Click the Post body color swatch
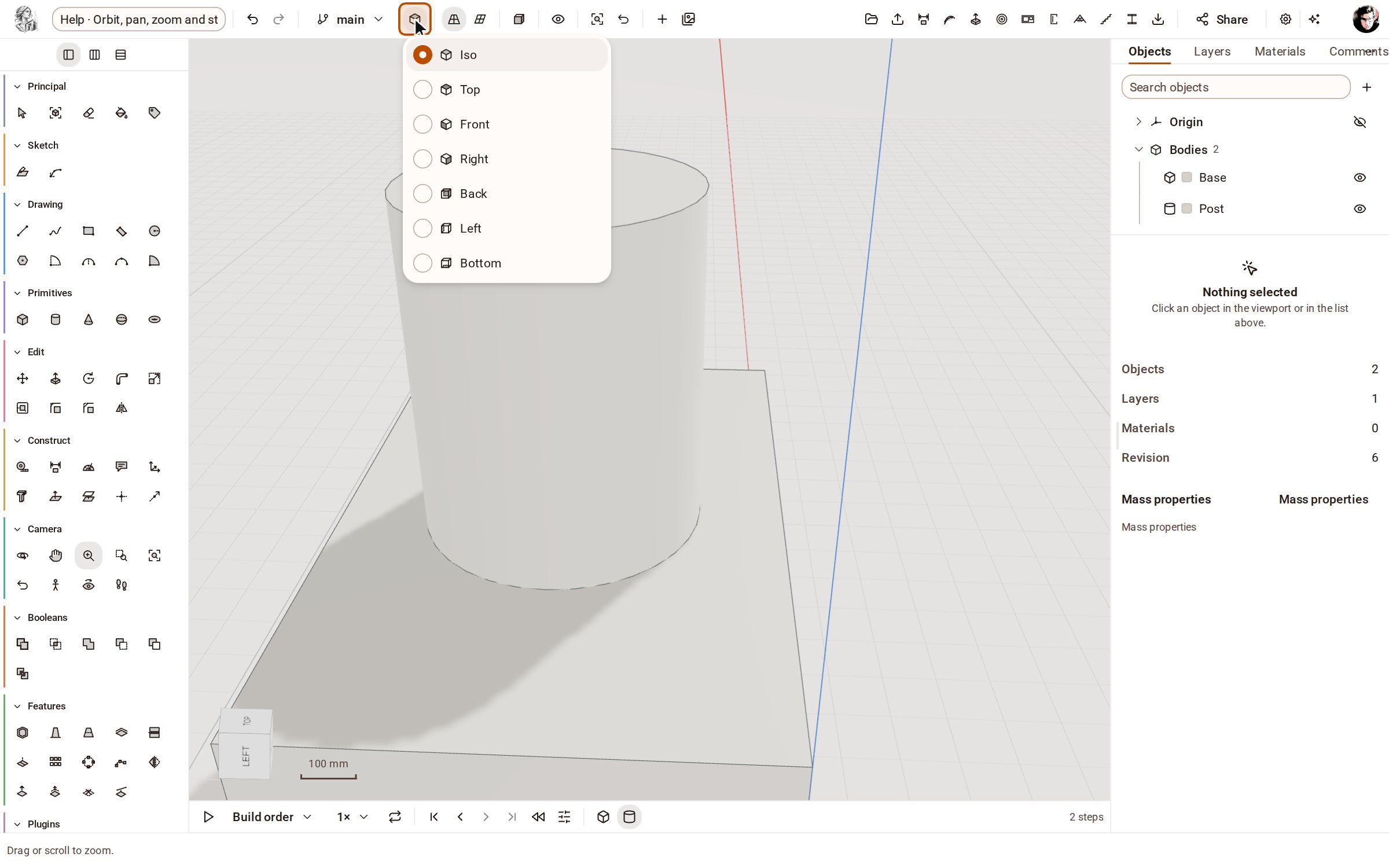Screen dimensions: 1389x868 pyautogui.click(x=1186, y=208)
